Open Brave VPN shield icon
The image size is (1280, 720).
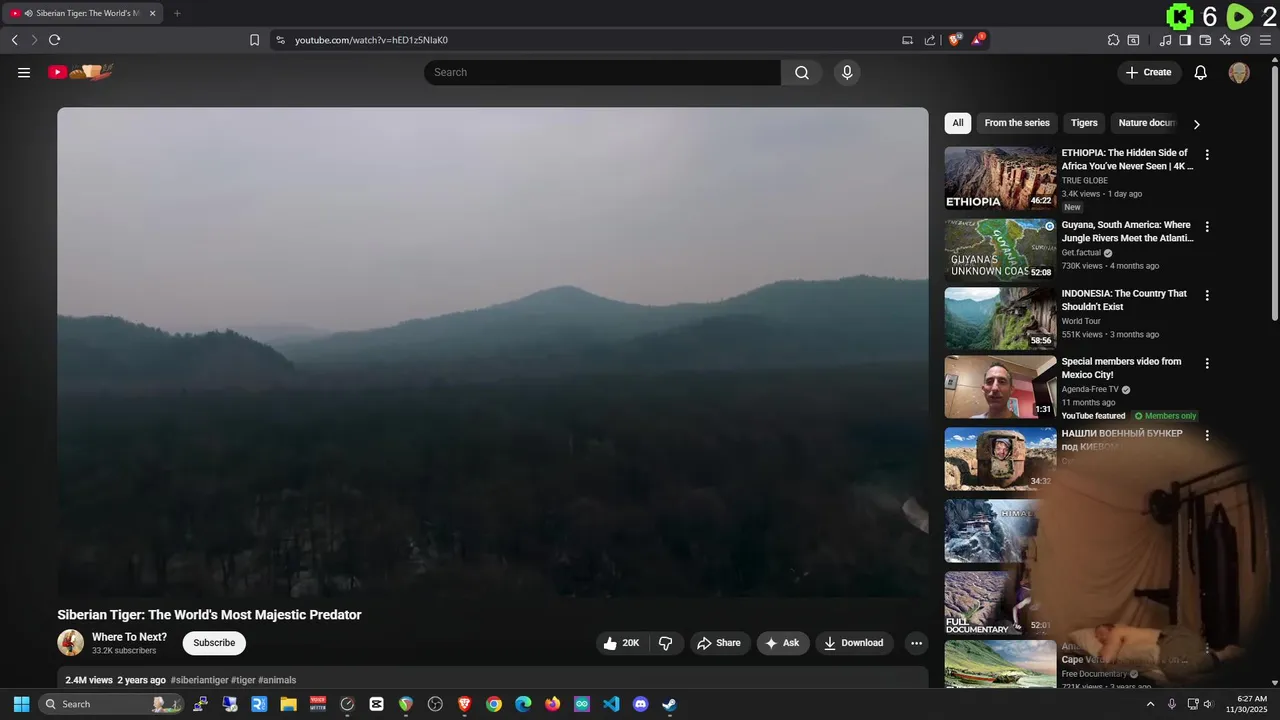pyautogui.click(x=1245, y=40)
